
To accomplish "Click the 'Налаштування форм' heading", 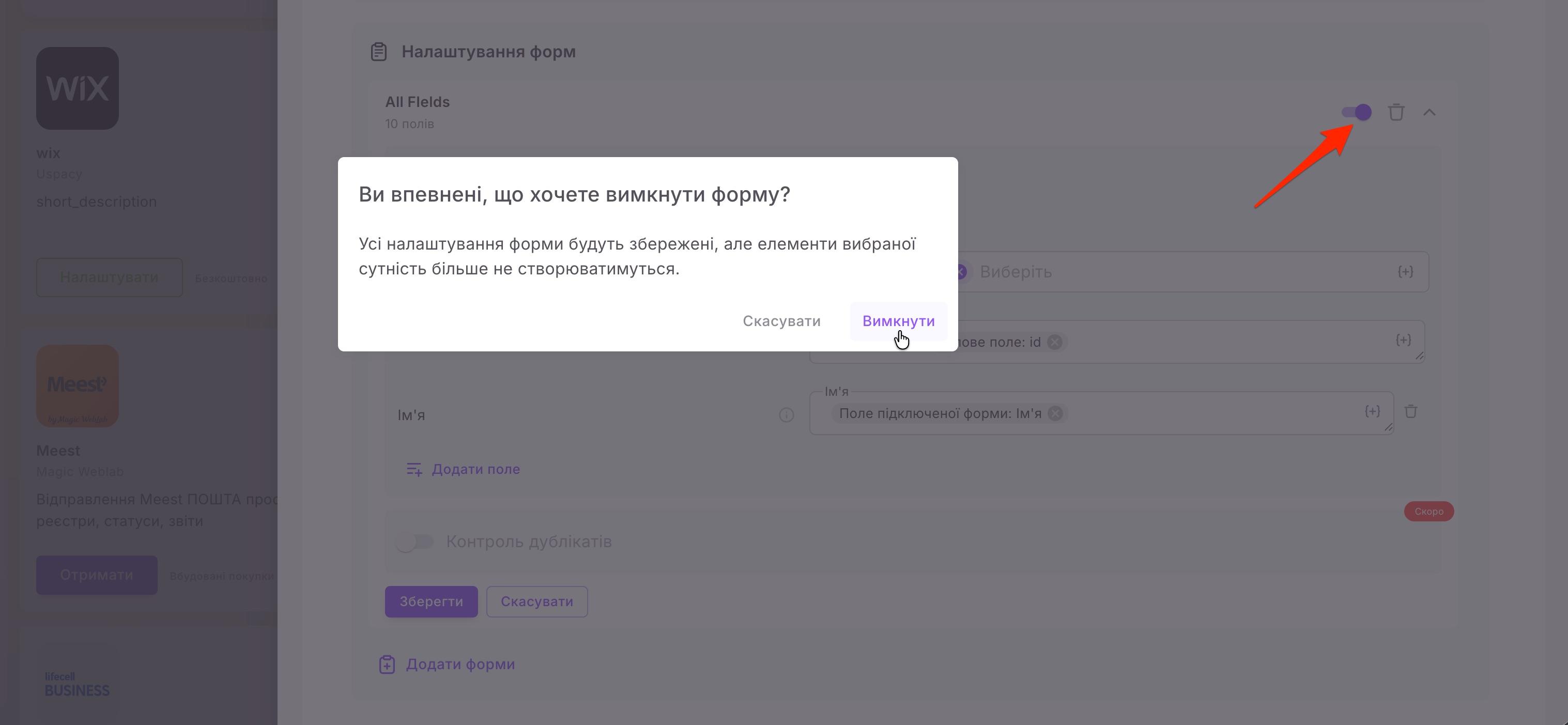I will 488,52.
